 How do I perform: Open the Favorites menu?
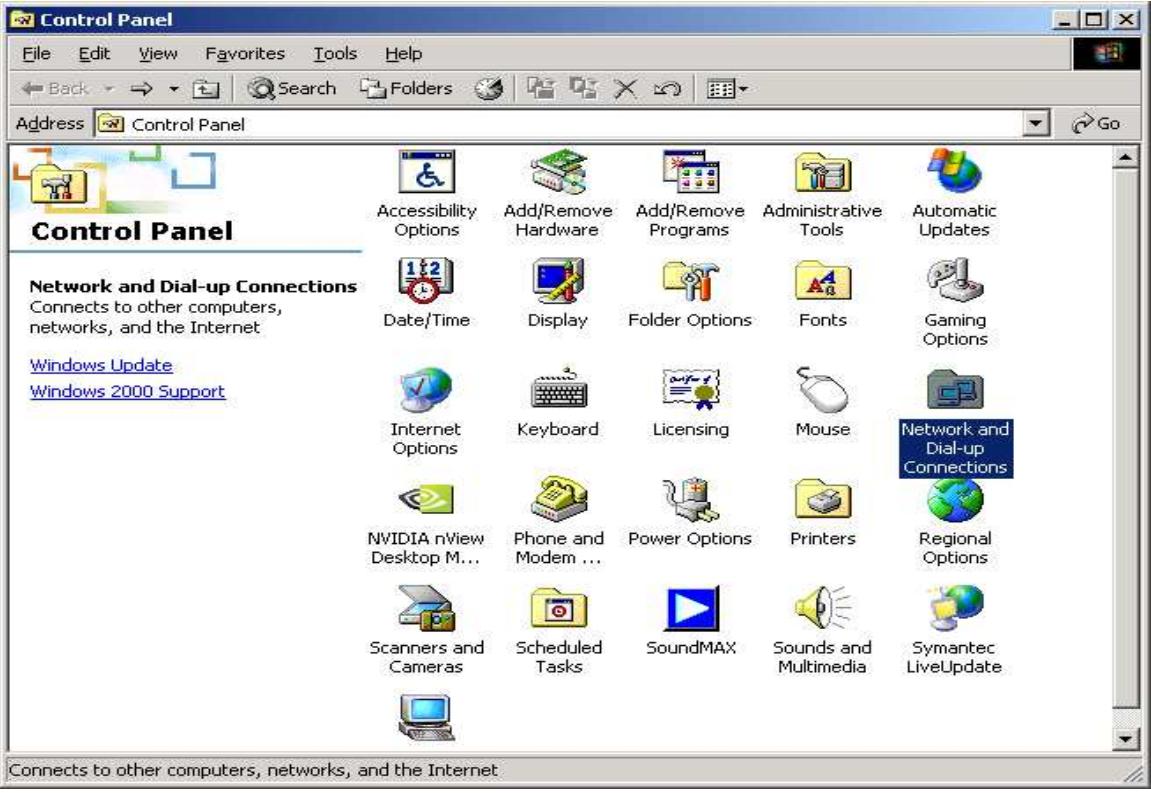[x=244, y=54]
